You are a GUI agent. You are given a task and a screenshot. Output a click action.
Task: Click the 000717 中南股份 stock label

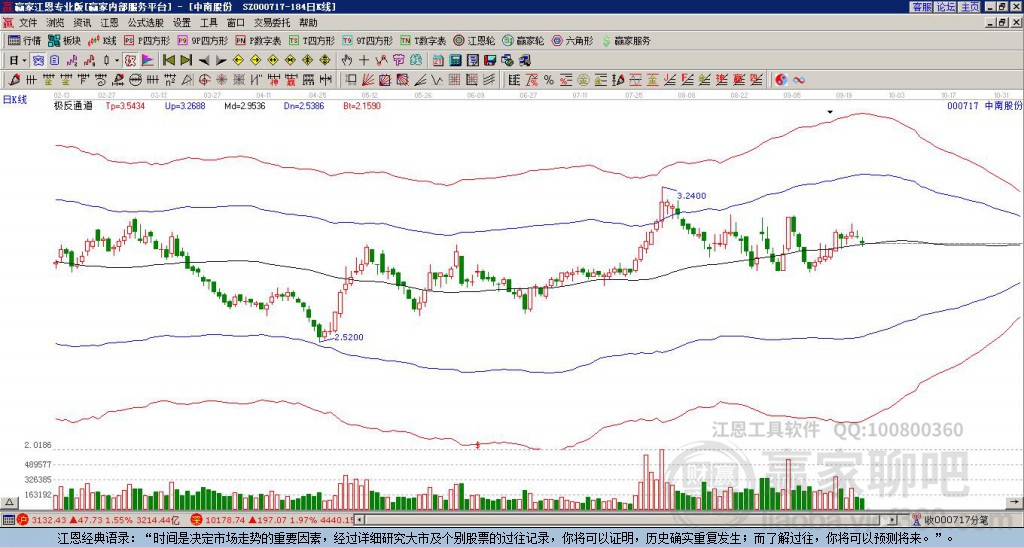click(x=984, y=105)
